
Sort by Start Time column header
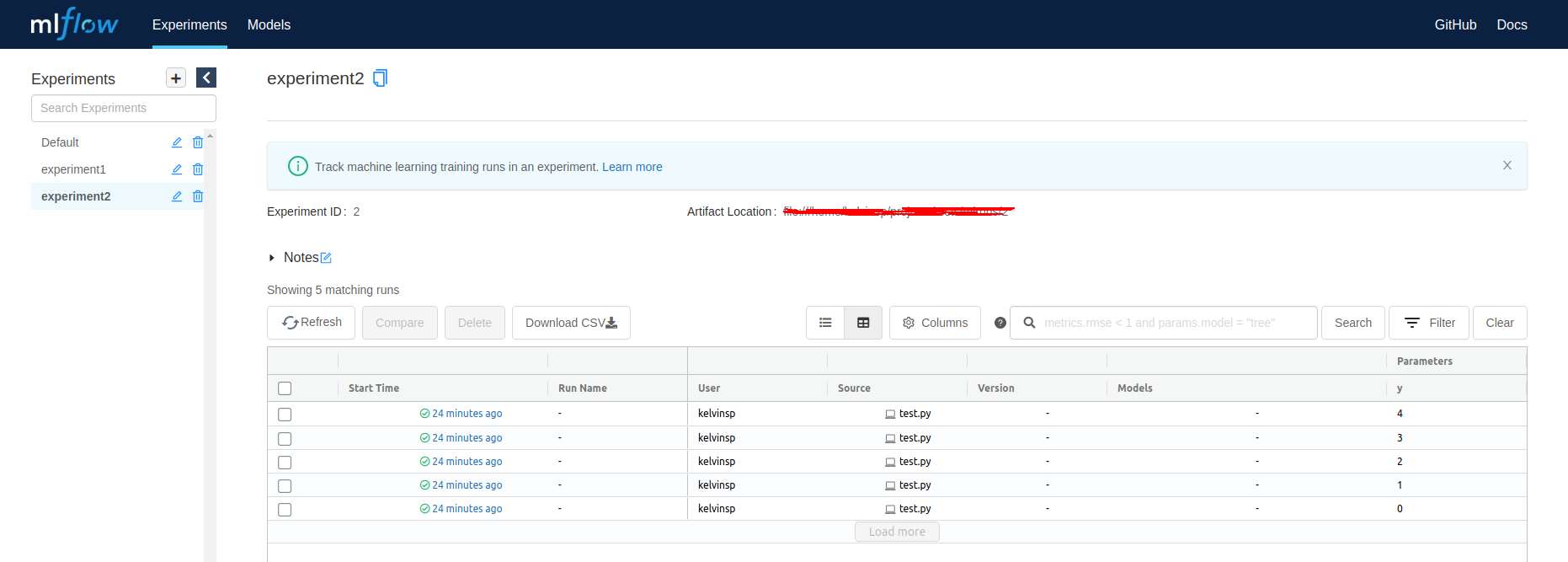374,388
